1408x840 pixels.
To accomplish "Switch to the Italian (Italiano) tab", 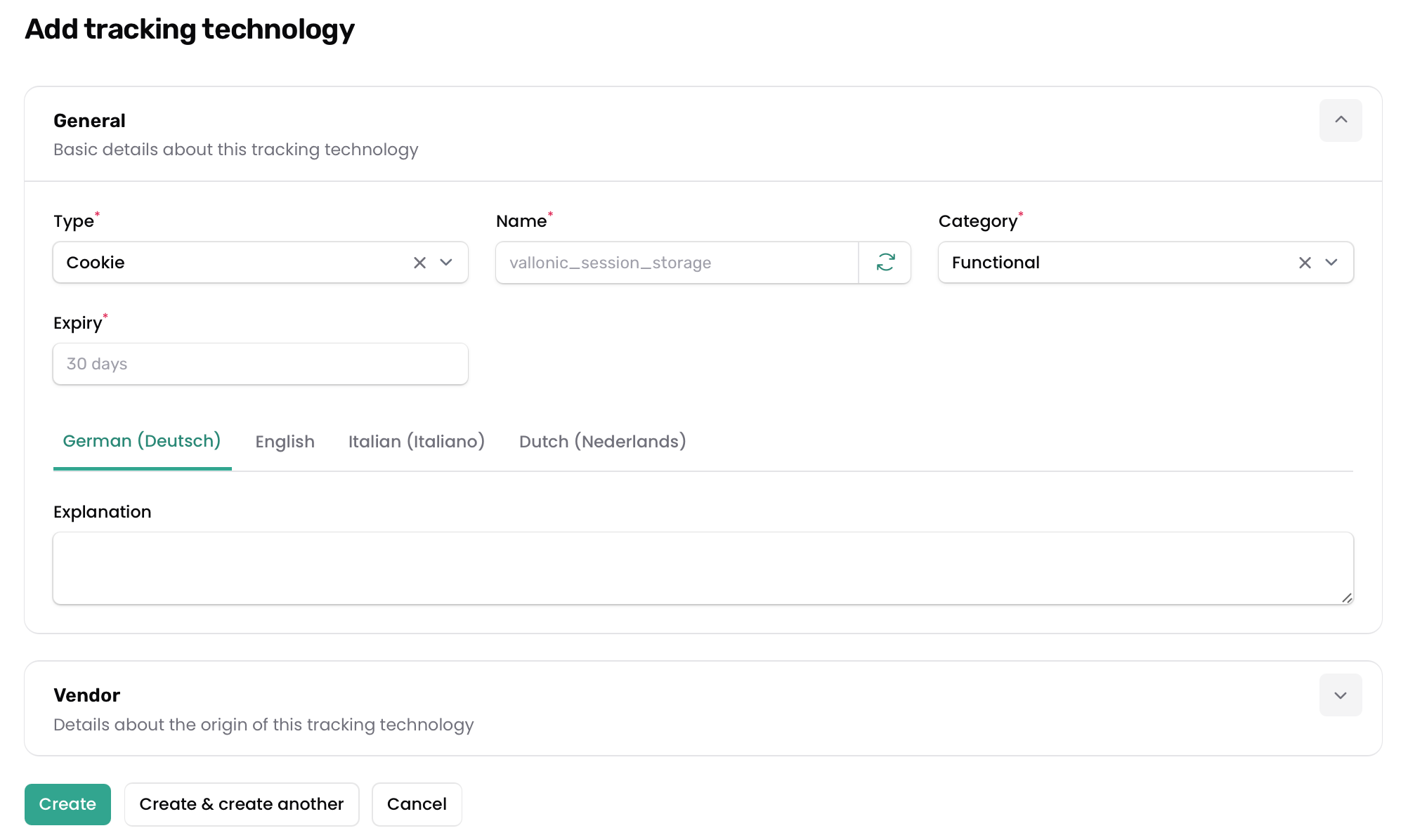I will (x=417, y=442).
